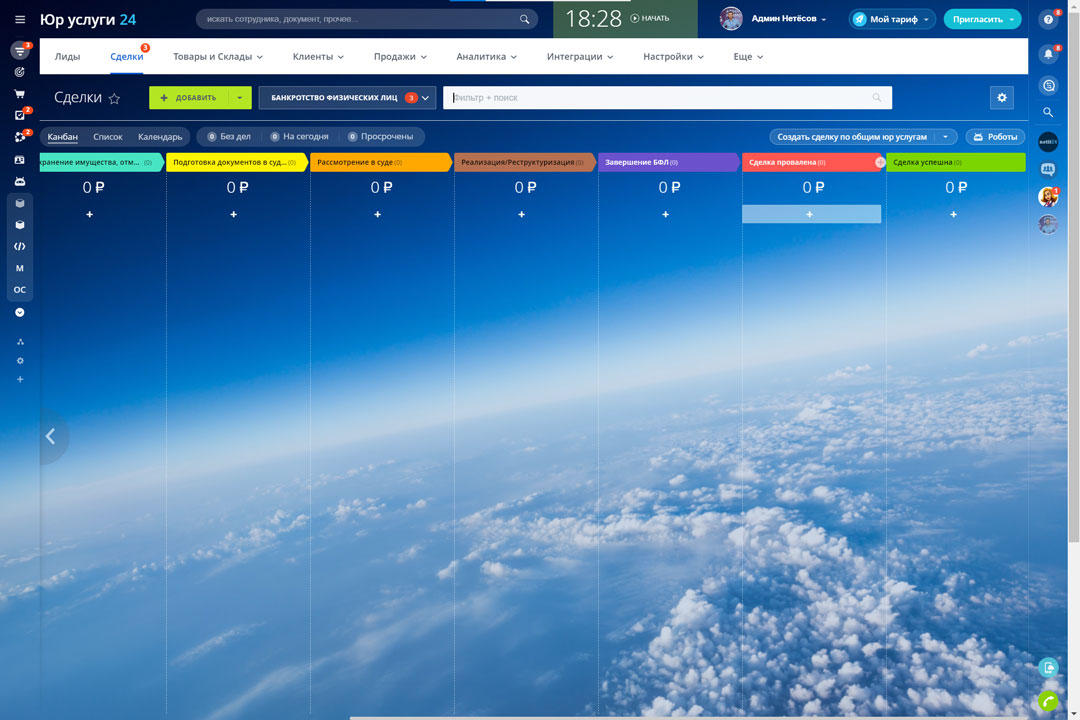Click the green phone call icon

(x=1048, y=700)
